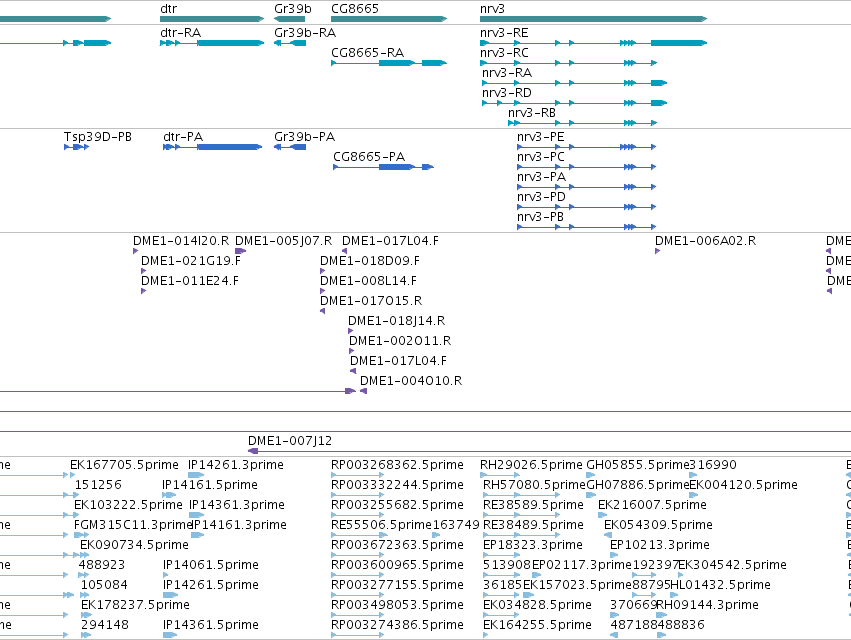Select EST RH29026.5prime

point(531,465)
